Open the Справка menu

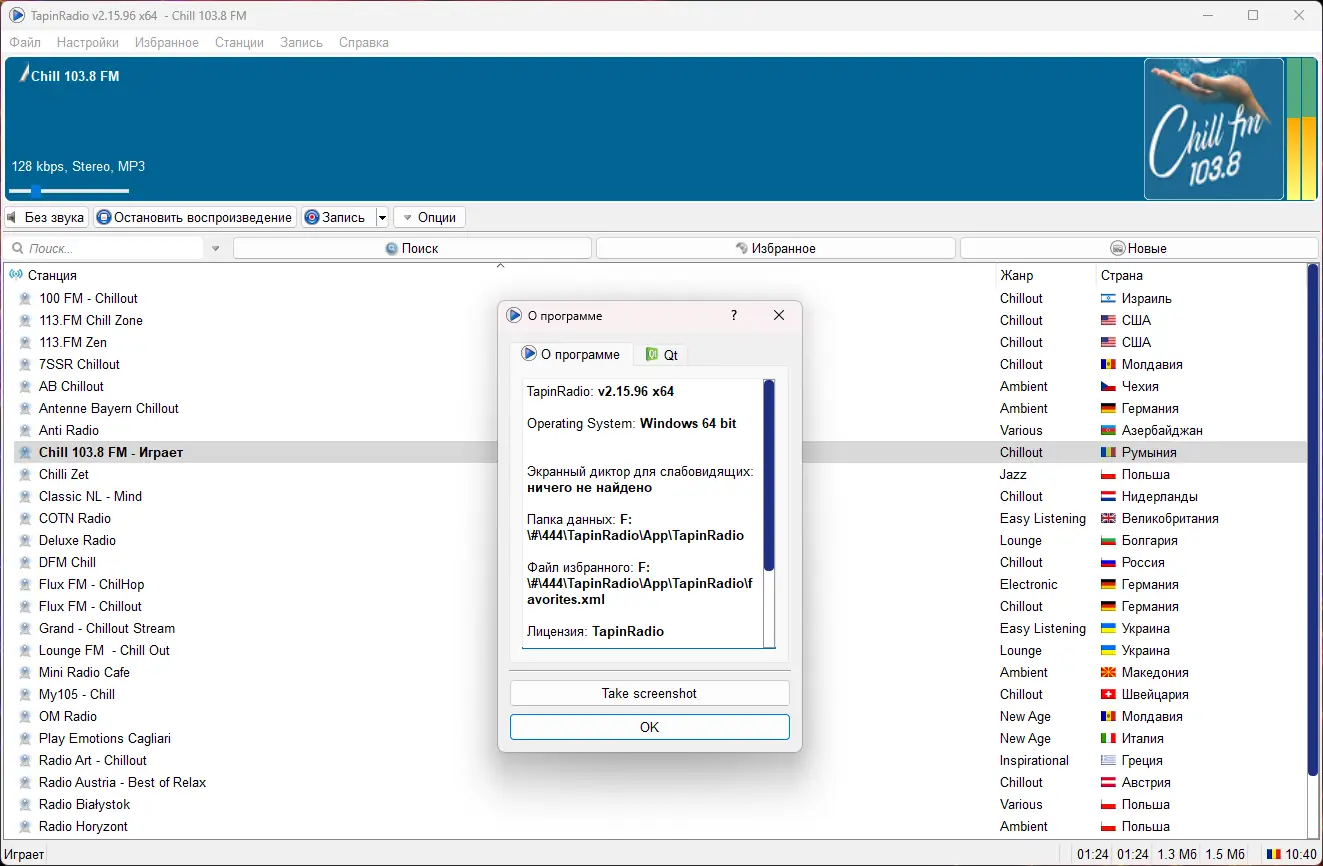click(x=364, y=42)
